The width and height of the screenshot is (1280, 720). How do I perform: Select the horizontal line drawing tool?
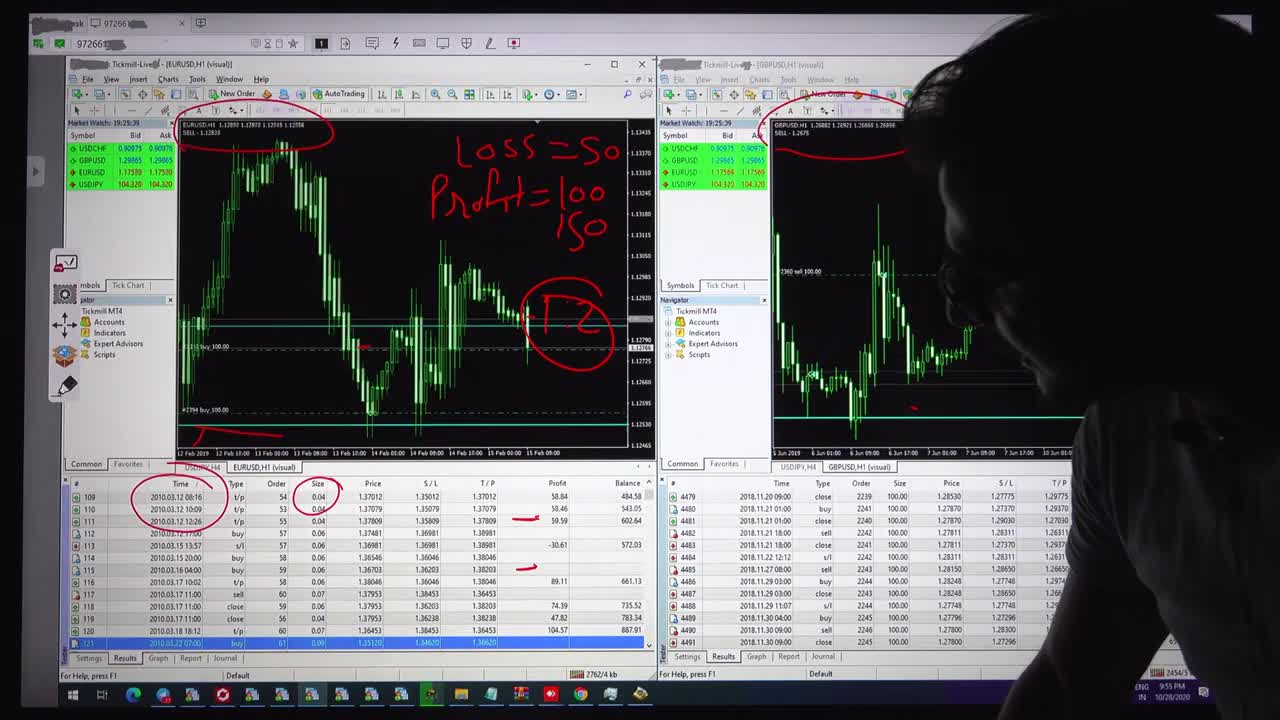pos(131,110)
